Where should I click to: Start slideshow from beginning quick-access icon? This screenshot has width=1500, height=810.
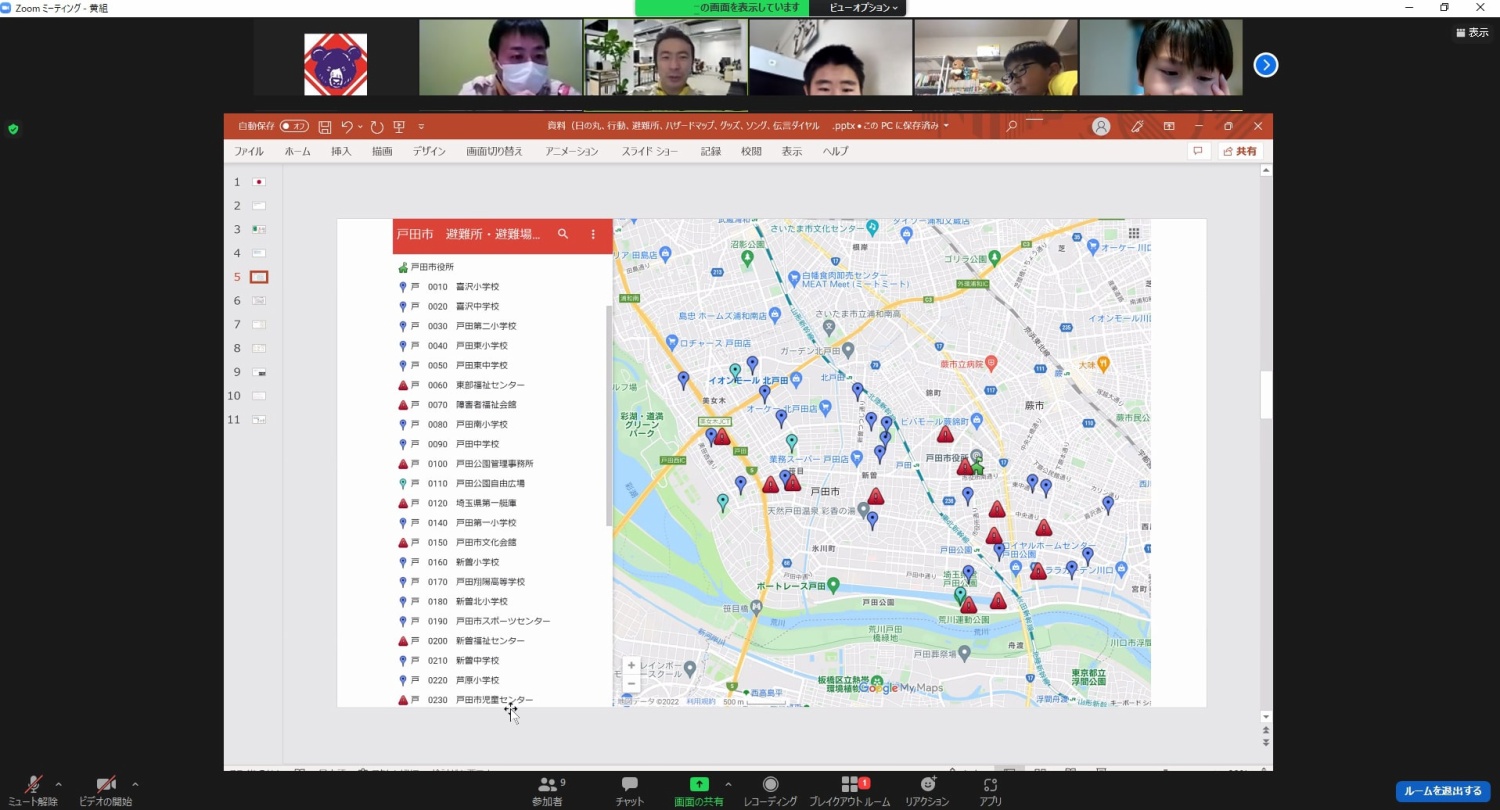coord(399,127)
